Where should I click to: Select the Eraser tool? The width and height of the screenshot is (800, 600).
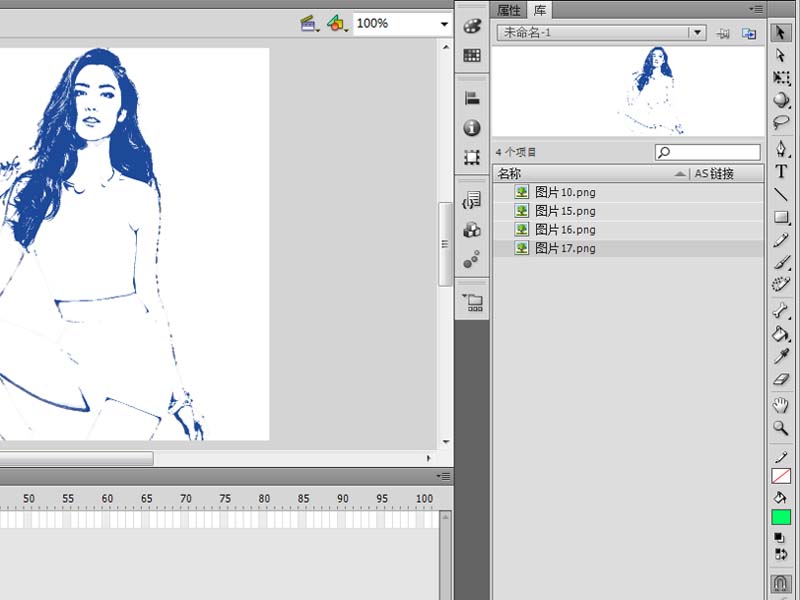(781, 379)
